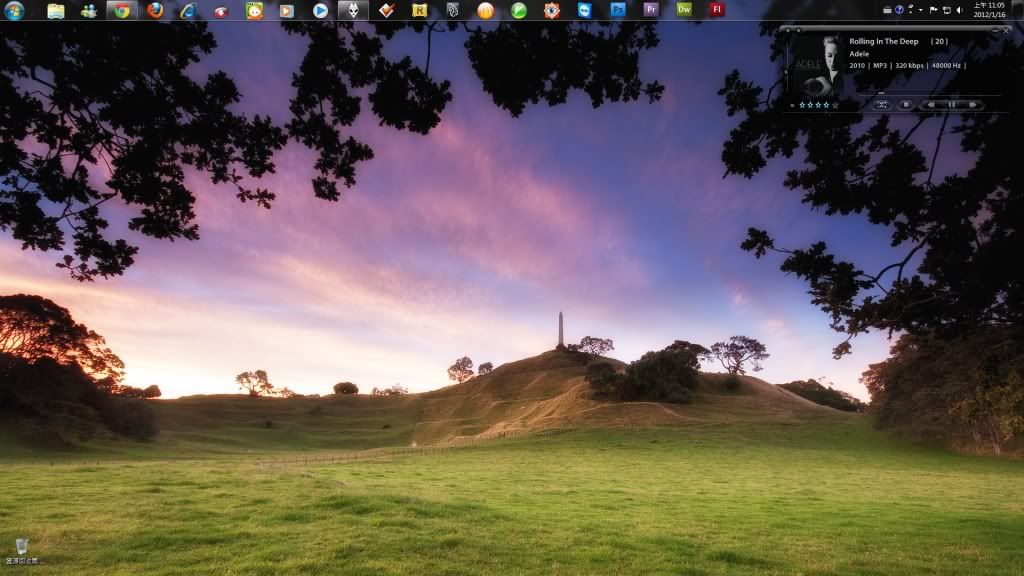Click the Adele album art thumbnail

pos(818,65)
